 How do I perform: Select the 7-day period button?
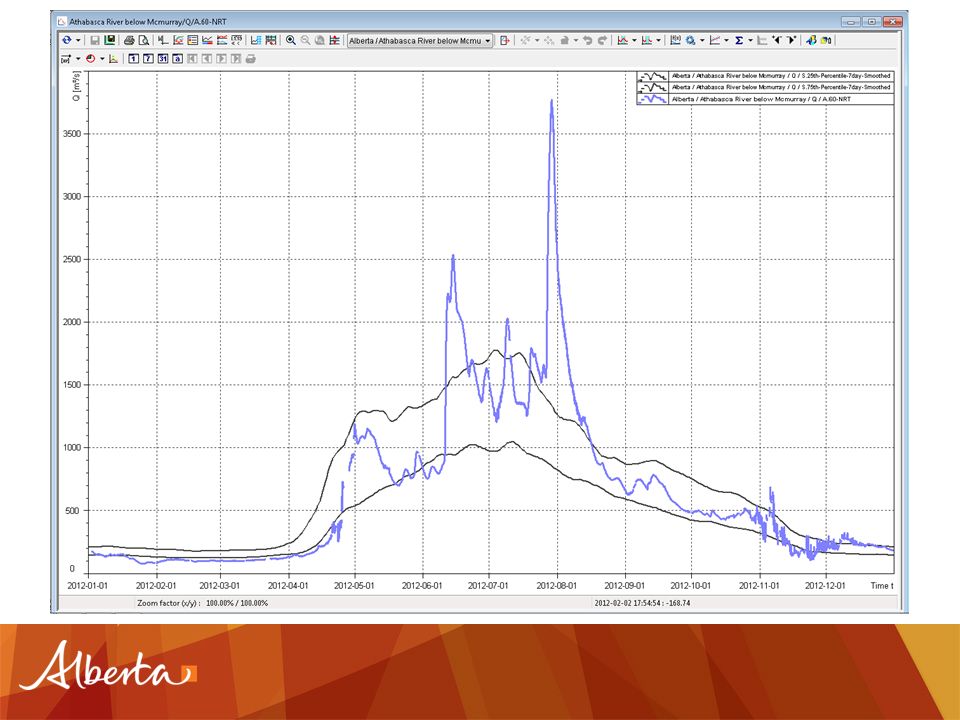click(x=148, y=59)
